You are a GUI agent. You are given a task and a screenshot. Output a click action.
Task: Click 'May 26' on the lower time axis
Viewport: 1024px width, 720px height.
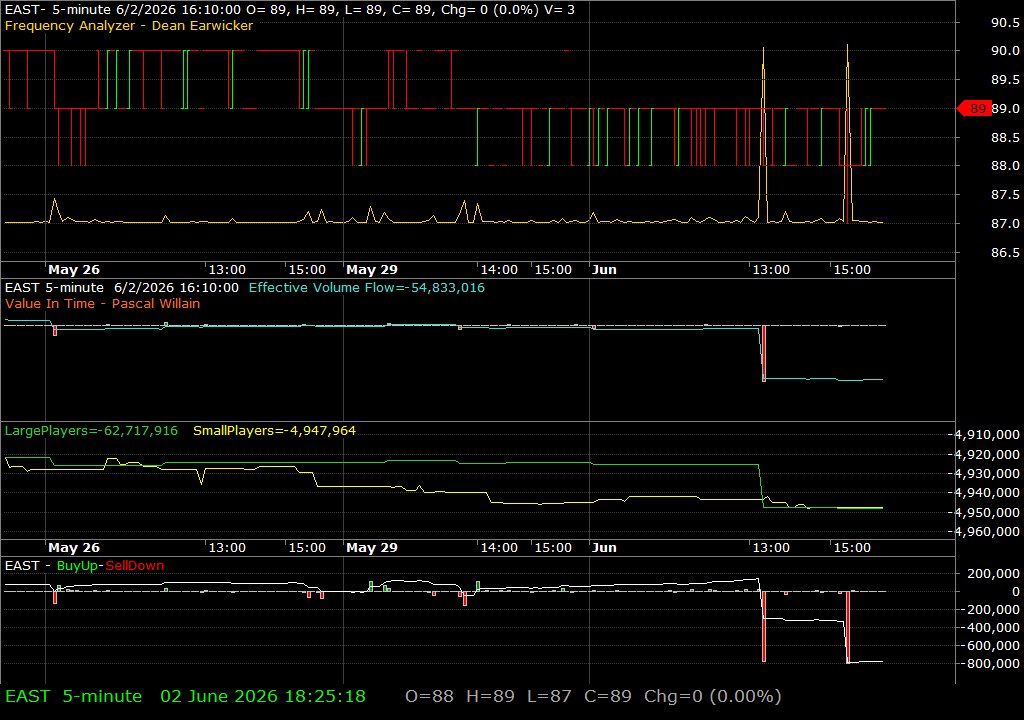pyautogui.click(x=74, y=548)
